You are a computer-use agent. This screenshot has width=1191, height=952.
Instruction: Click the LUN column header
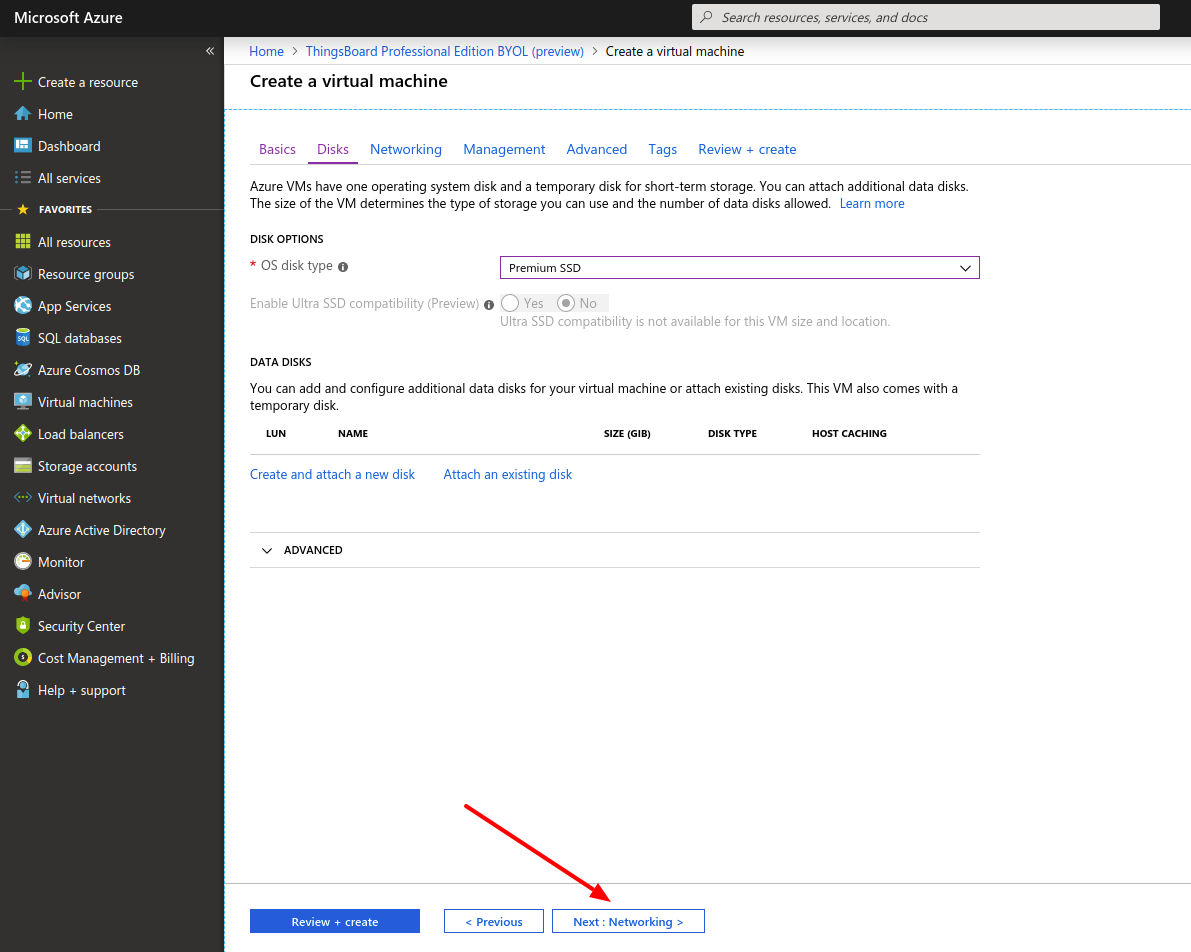pos(276,433)
